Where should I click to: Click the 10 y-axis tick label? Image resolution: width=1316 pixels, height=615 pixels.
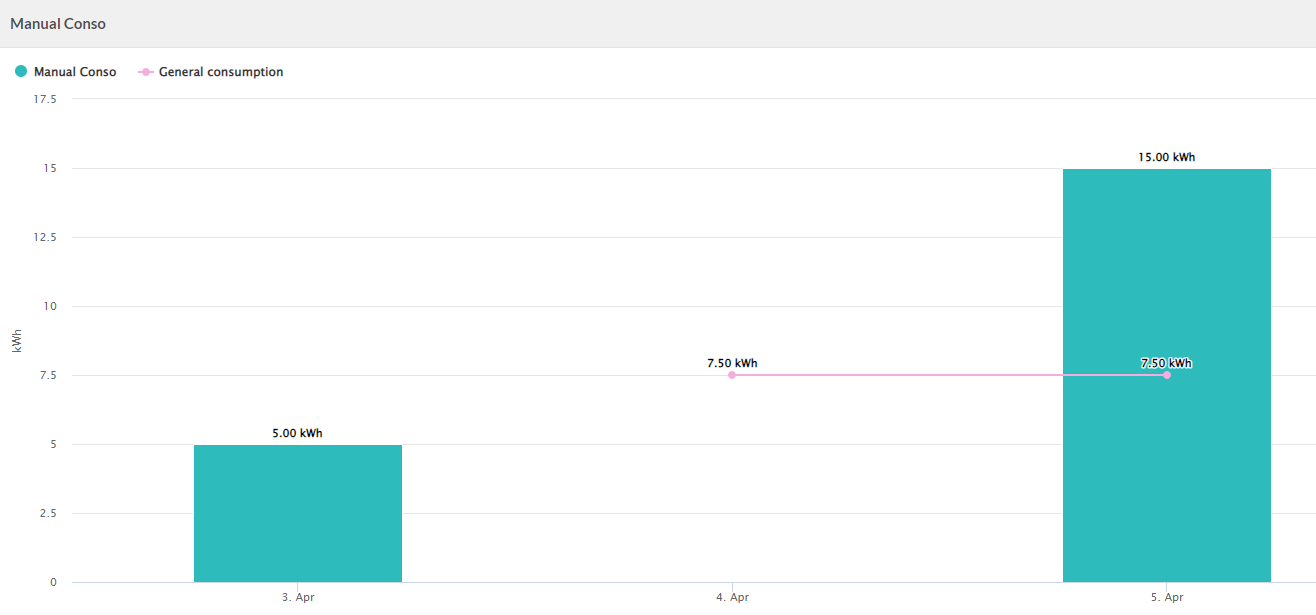click(x=50, y=306)
